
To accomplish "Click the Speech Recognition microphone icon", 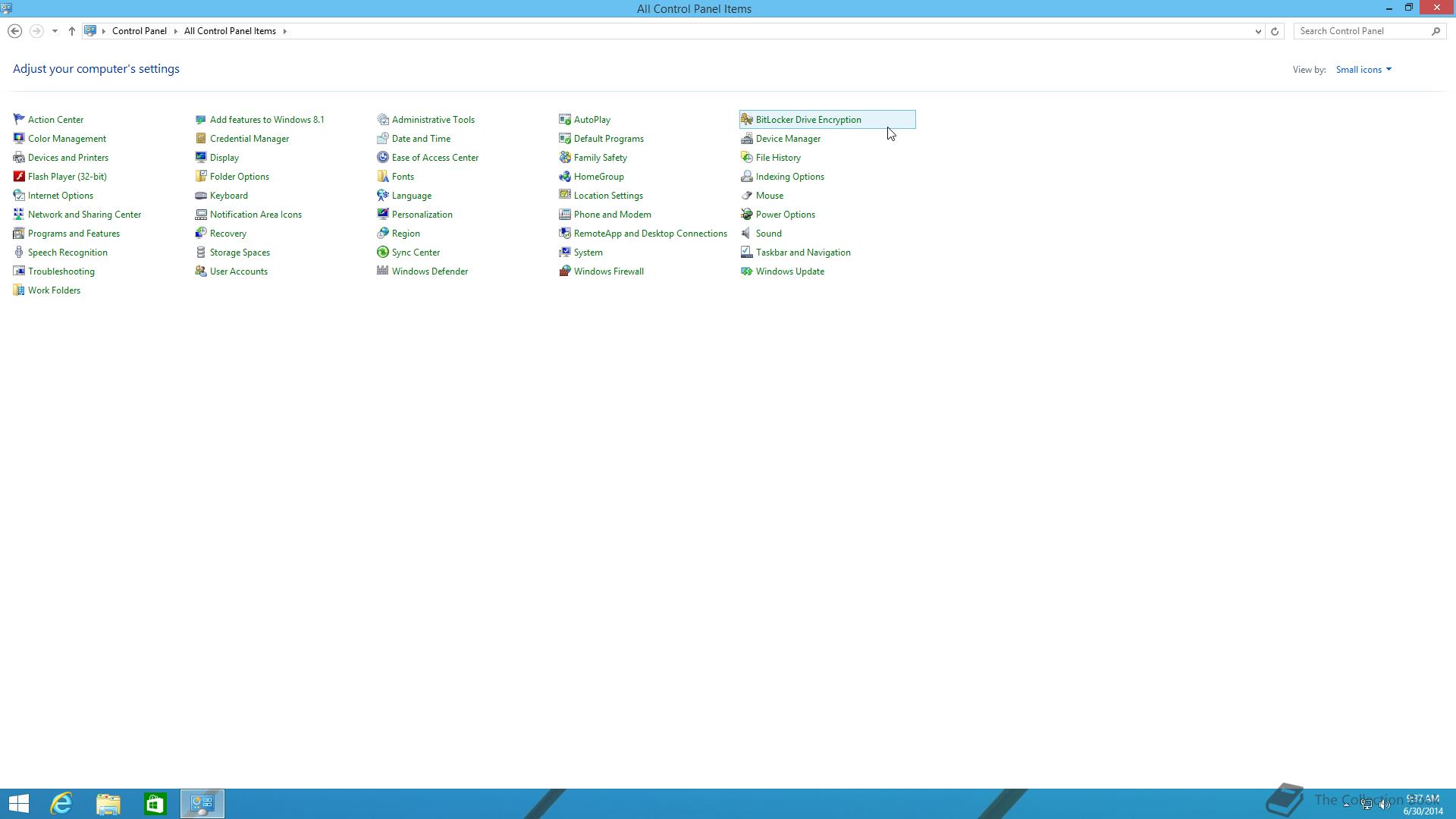I will tap(19, 252).
